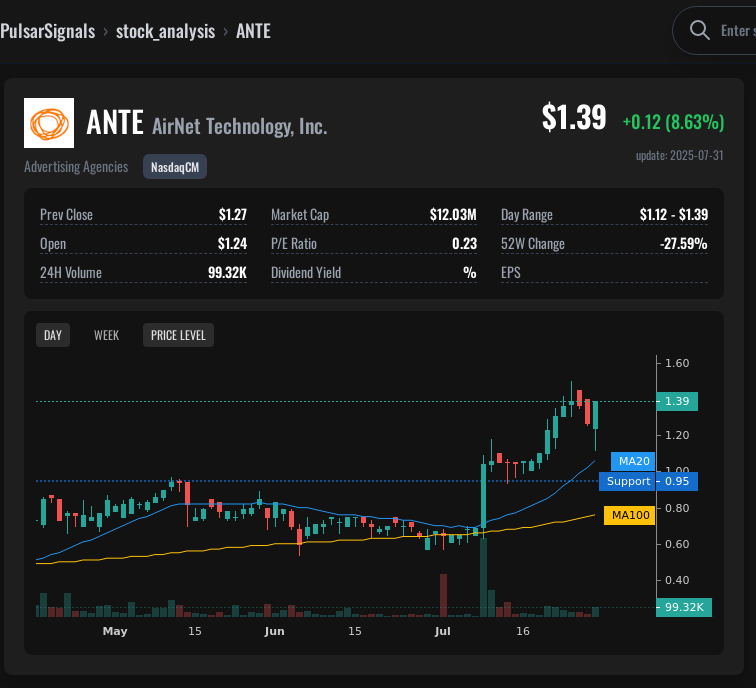The width and height of the screenshot is (756, 688).
Task: Click the 0.95 support price tag
Action: 677,481
